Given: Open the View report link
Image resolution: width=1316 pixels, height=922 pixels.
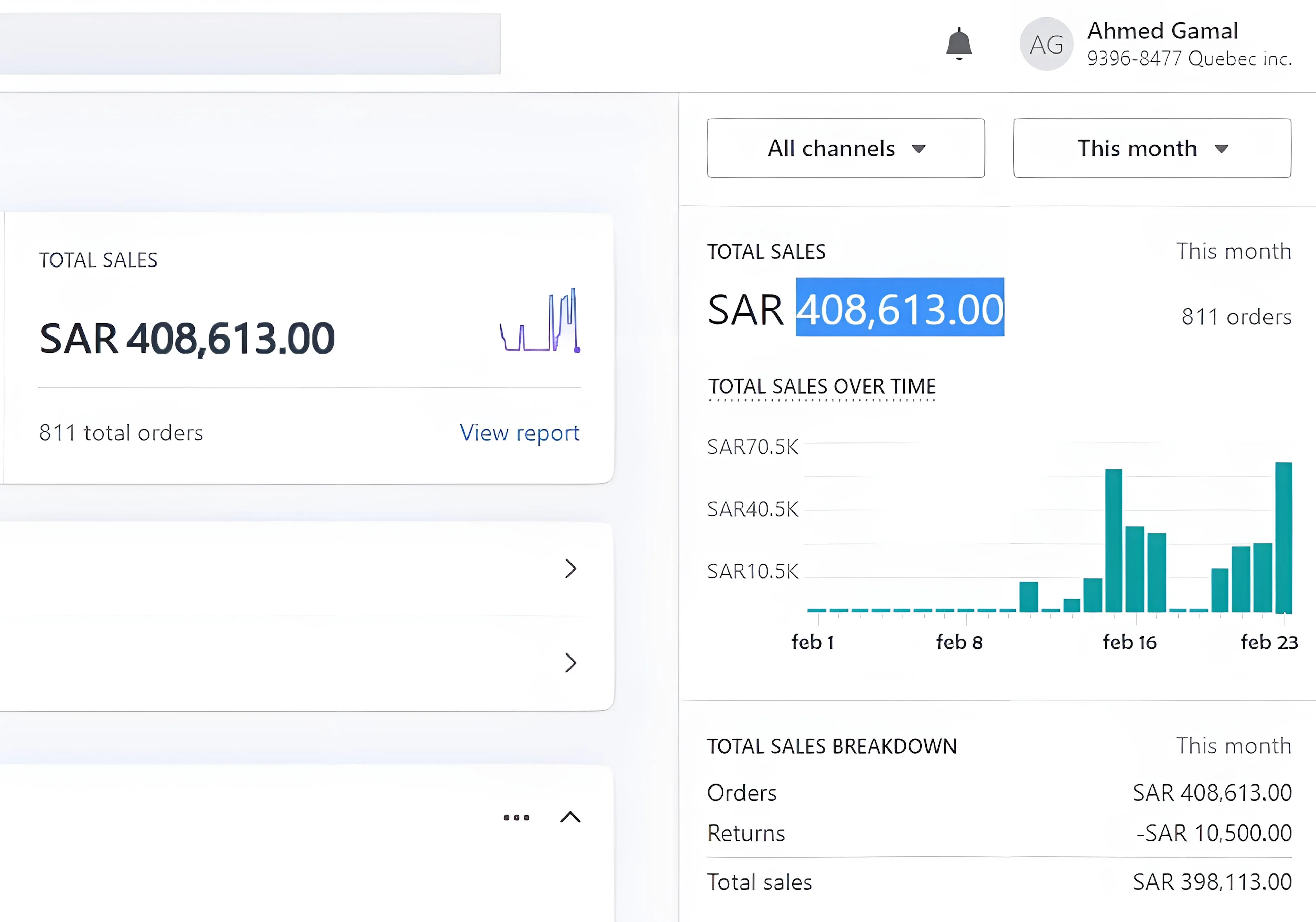Looking at the screenshot, I should (x=519, y=433).
